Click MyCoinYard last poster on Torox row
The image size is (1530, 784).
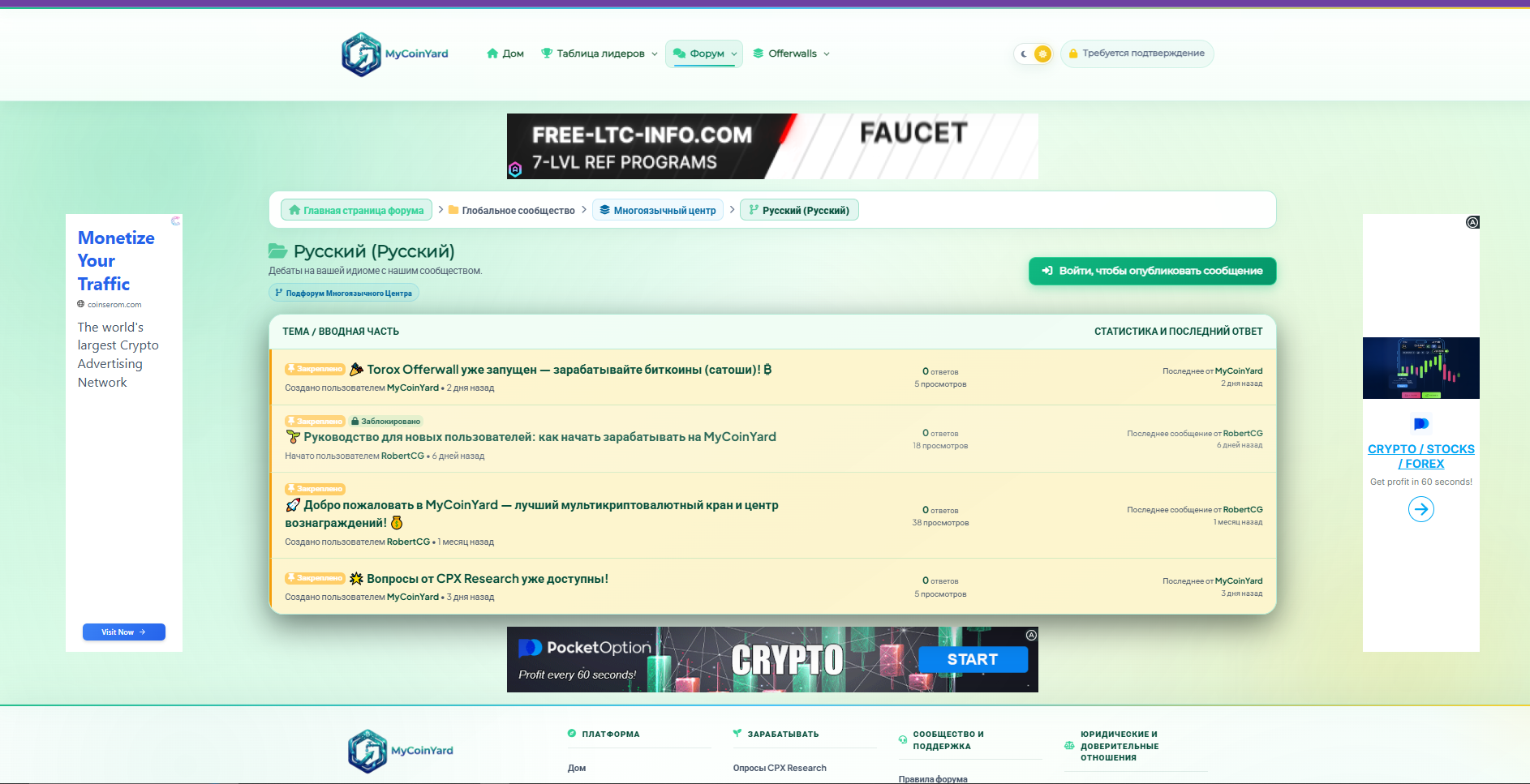1239,371
